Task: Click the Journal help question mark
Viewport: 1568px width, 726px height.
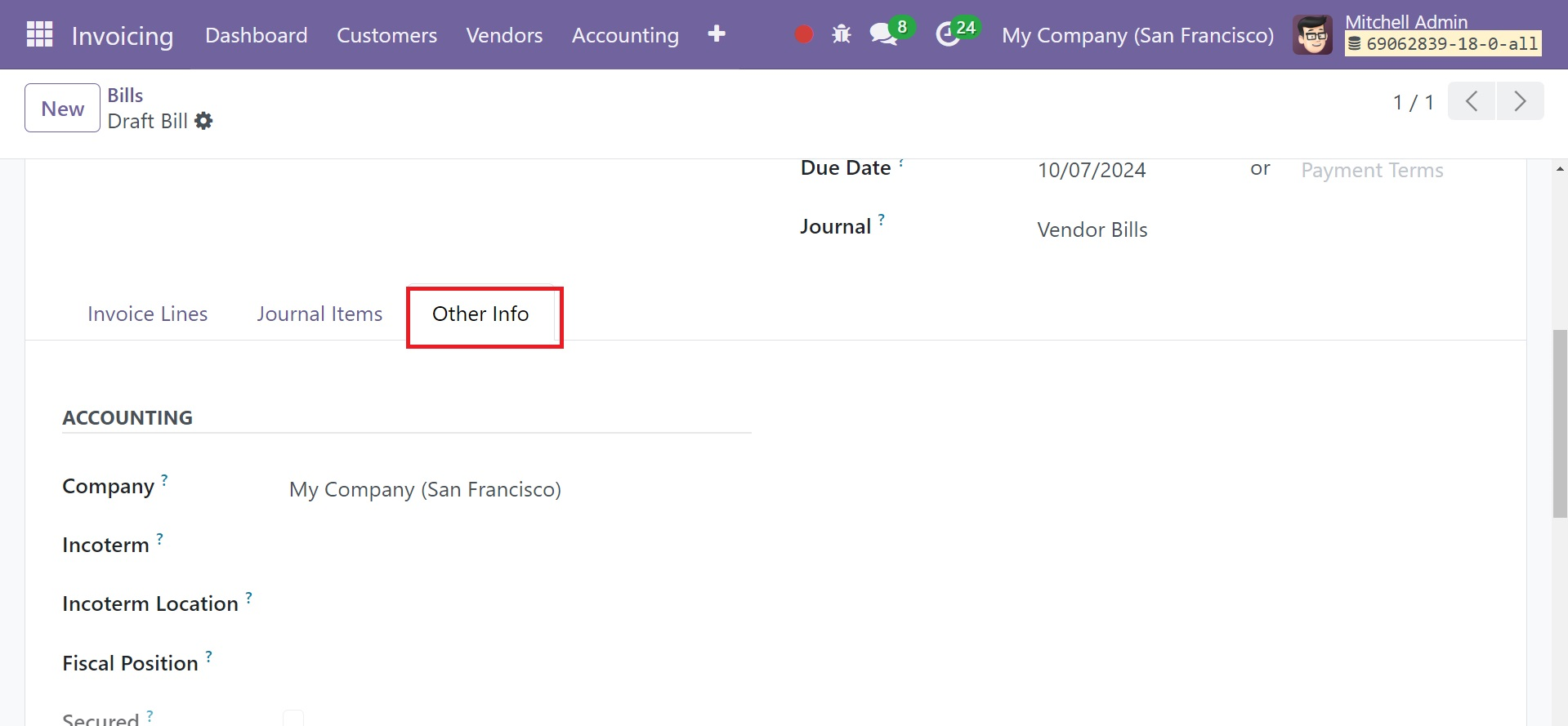Action: click(882, 219)
